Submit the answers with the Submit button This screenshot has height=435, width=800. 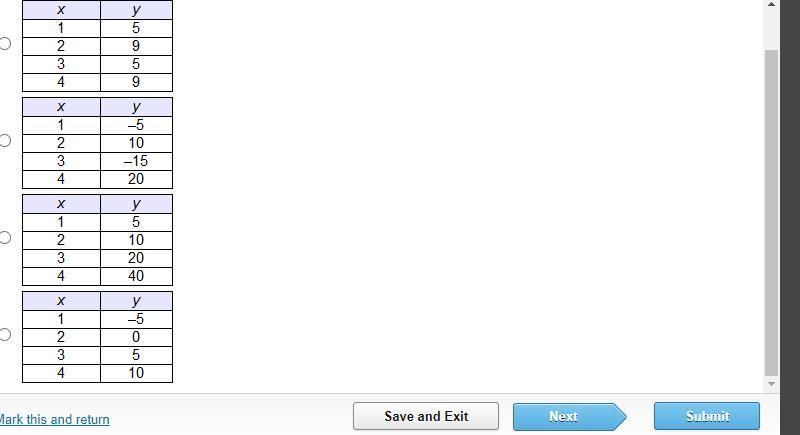707,416
